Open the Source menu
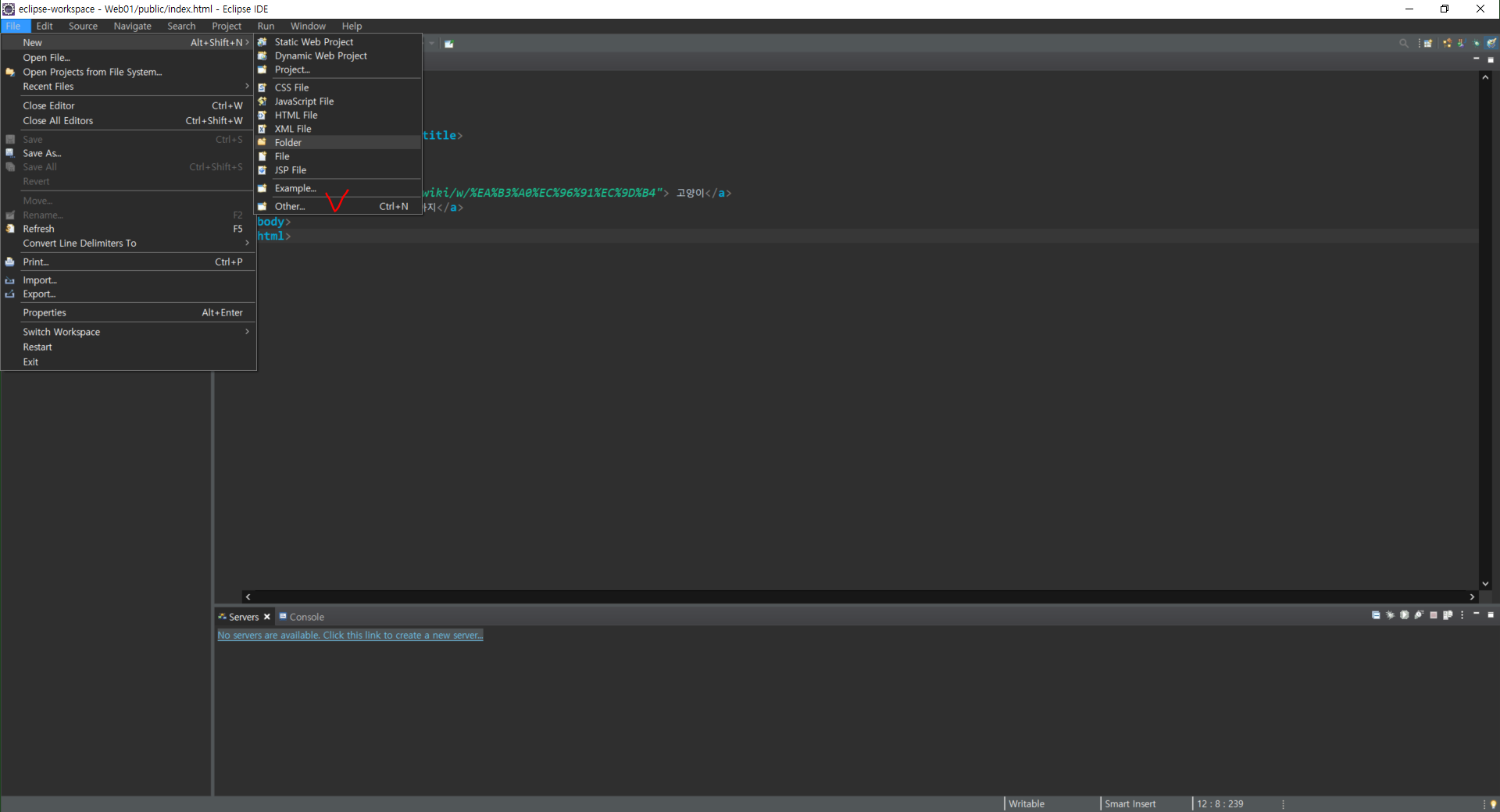Screen dimensions: 1500x812 [x=83, y=27]
